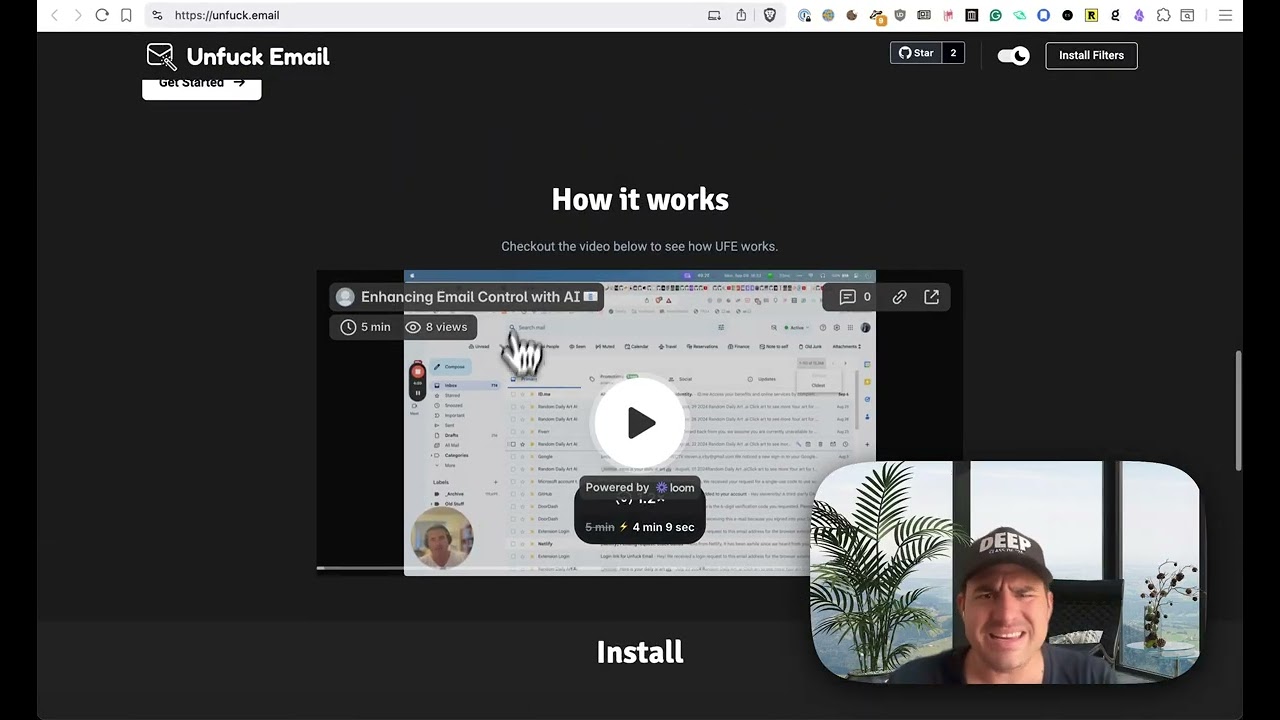Open the globe extension icon

tap(828, 15)
